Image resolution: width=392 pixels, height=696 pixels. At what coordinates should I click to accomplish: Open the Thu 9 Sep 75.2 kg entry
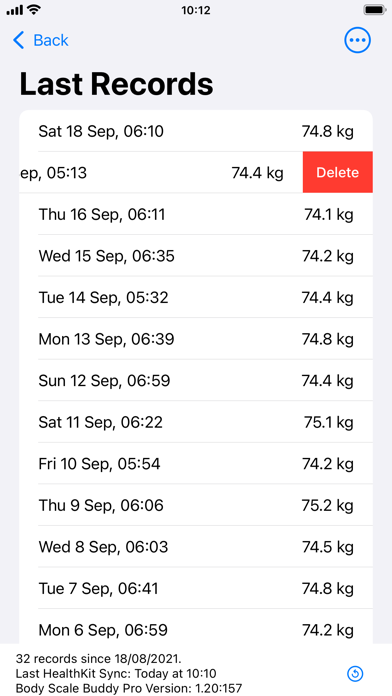196,505
